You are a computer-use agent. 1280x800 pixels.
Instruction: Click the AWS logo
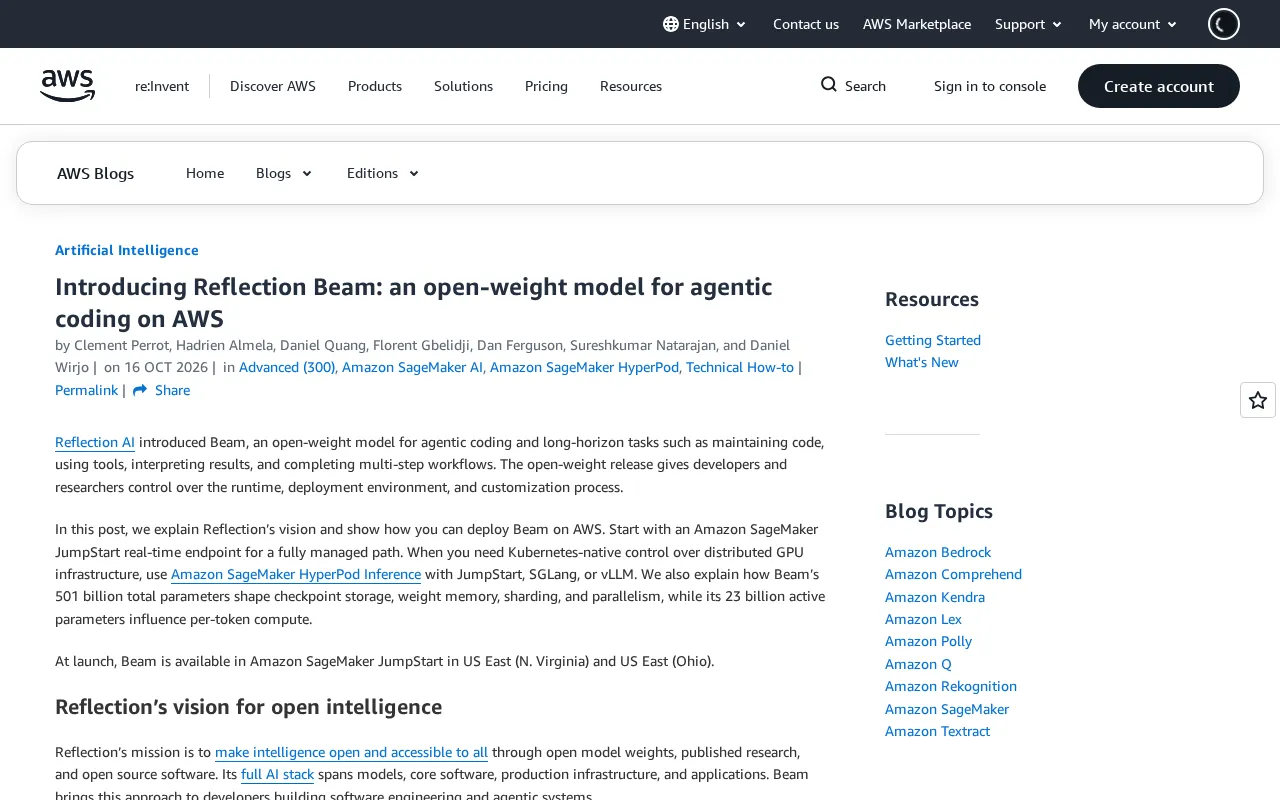(x=68, y=86)
